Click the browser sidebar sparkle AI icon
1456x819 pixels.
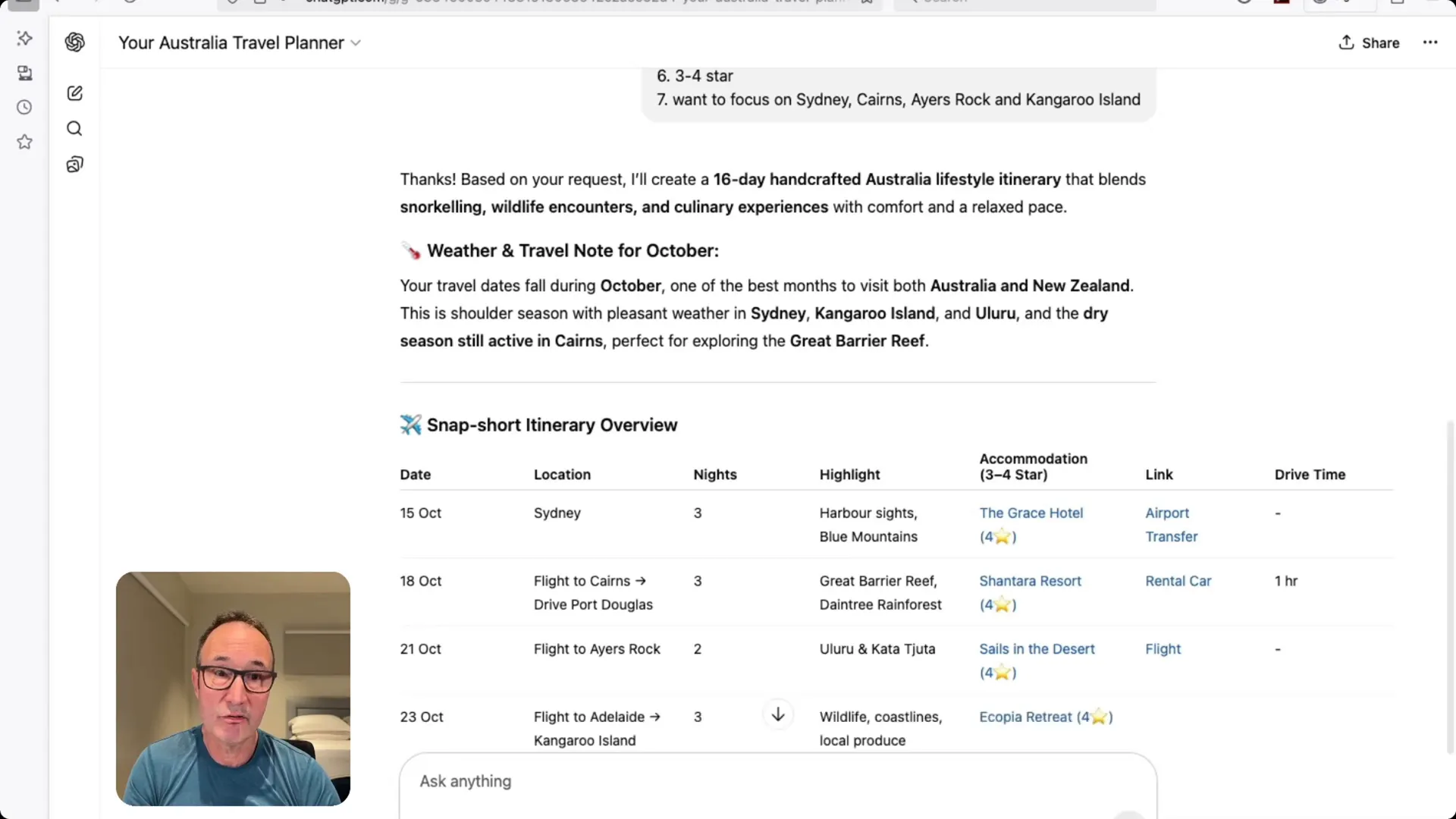click(x=25, y=38)
